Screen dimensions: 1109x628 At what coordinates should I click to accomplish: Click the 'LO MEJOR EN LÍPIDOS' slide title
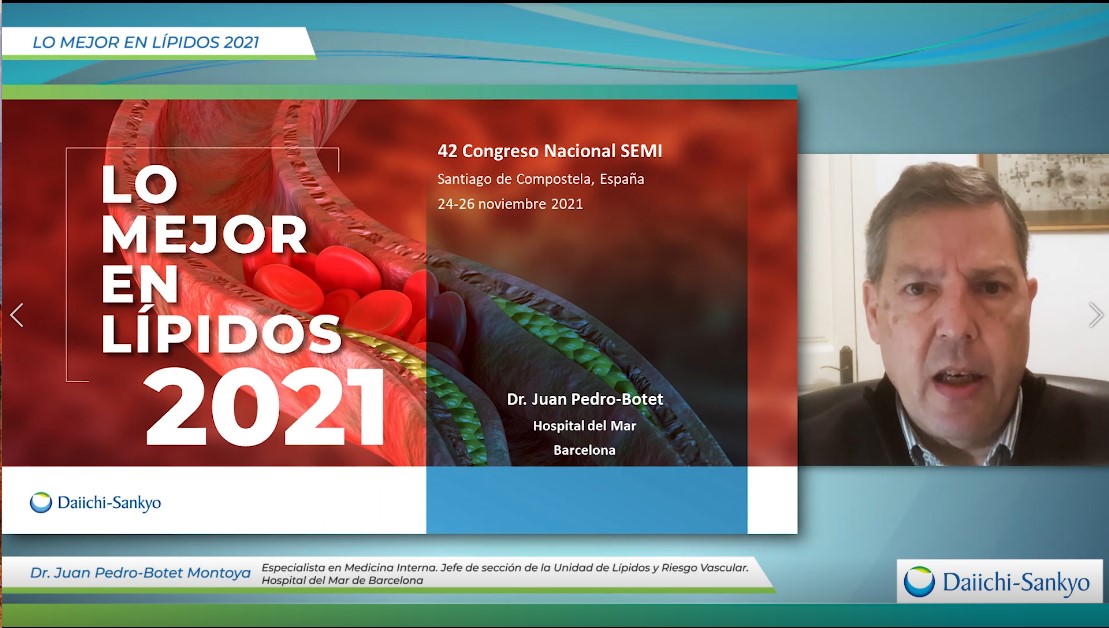(x=221, y=259)
